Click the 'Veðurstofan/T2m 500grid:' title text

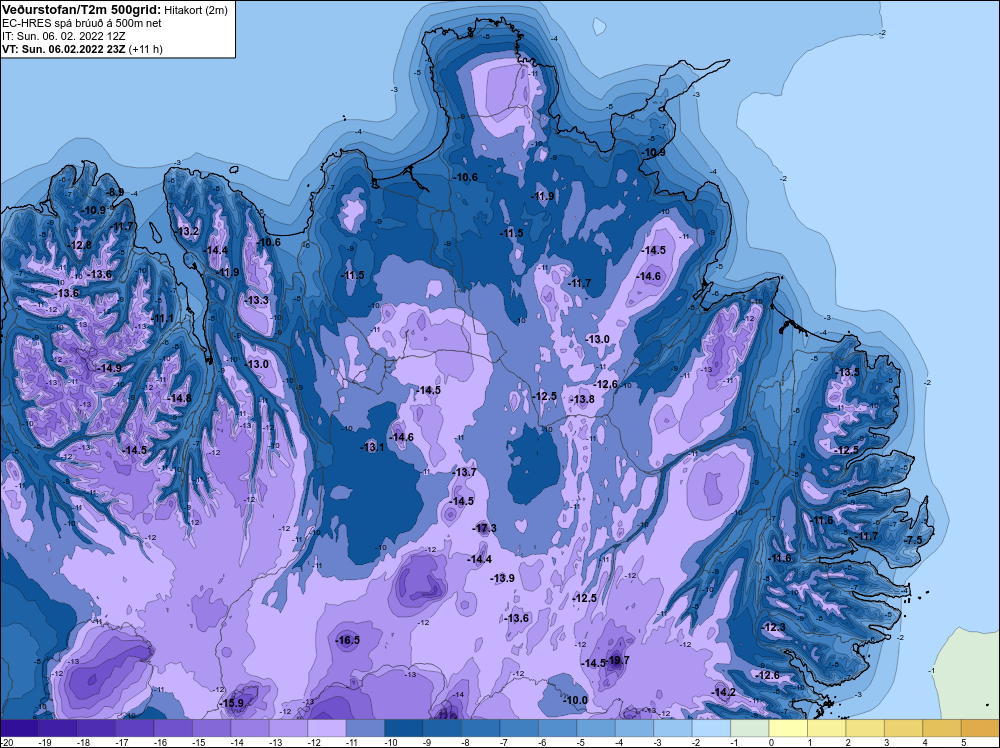[x=82, y=10]
